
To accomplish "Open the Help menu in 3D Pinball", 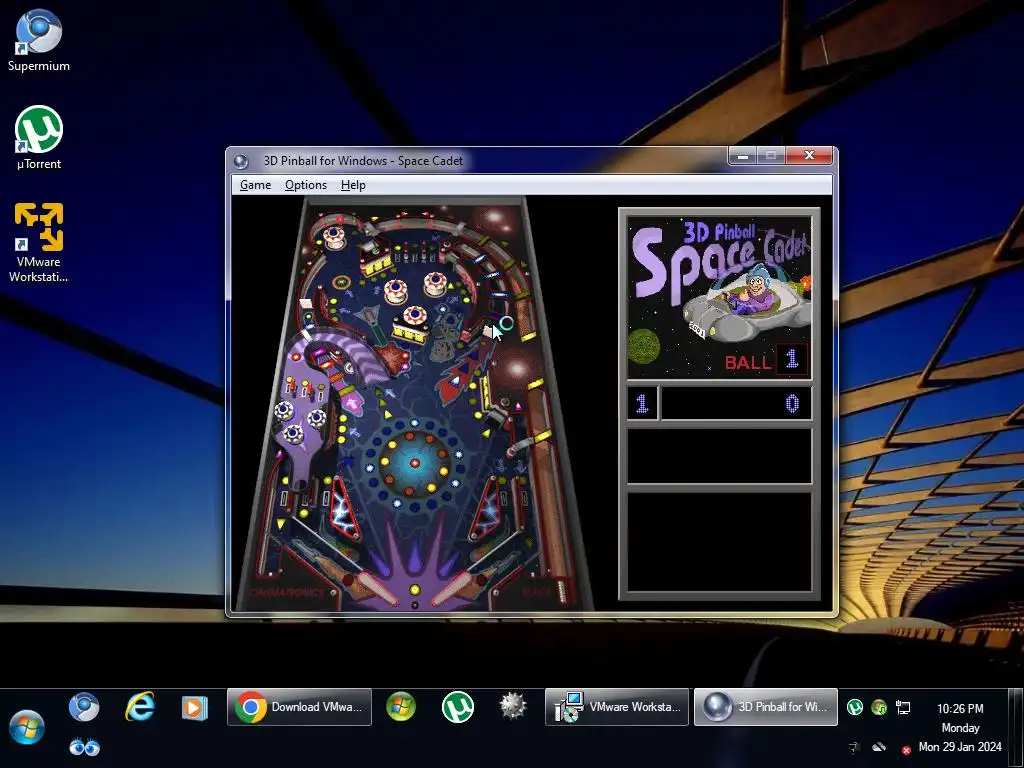I will pos(353,185).
